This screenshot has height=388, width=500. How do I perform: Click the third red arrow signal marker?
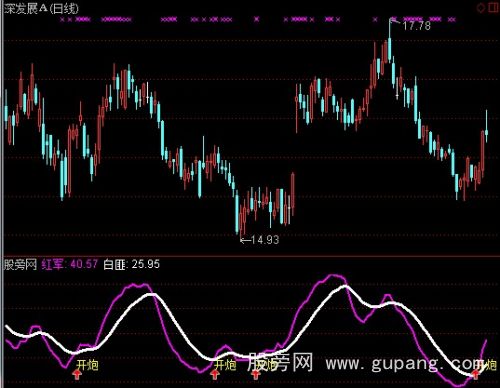point(256,375)
